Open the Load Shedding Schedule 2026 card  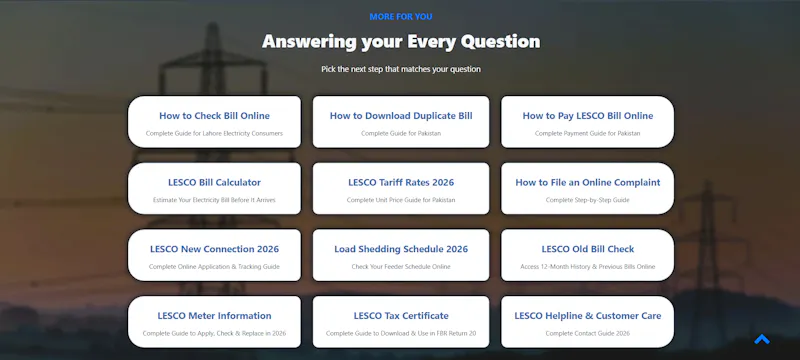pos(401,255)
